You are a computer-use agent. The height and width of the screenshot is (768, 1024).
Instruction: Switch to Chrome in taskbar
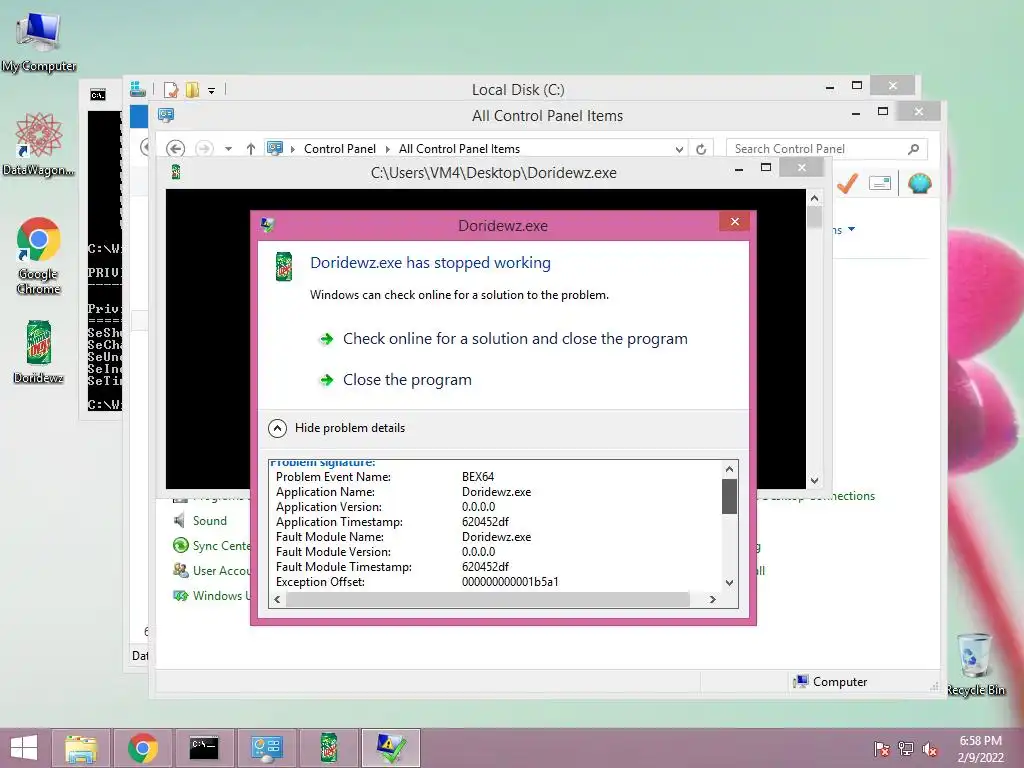coord(142,748)
